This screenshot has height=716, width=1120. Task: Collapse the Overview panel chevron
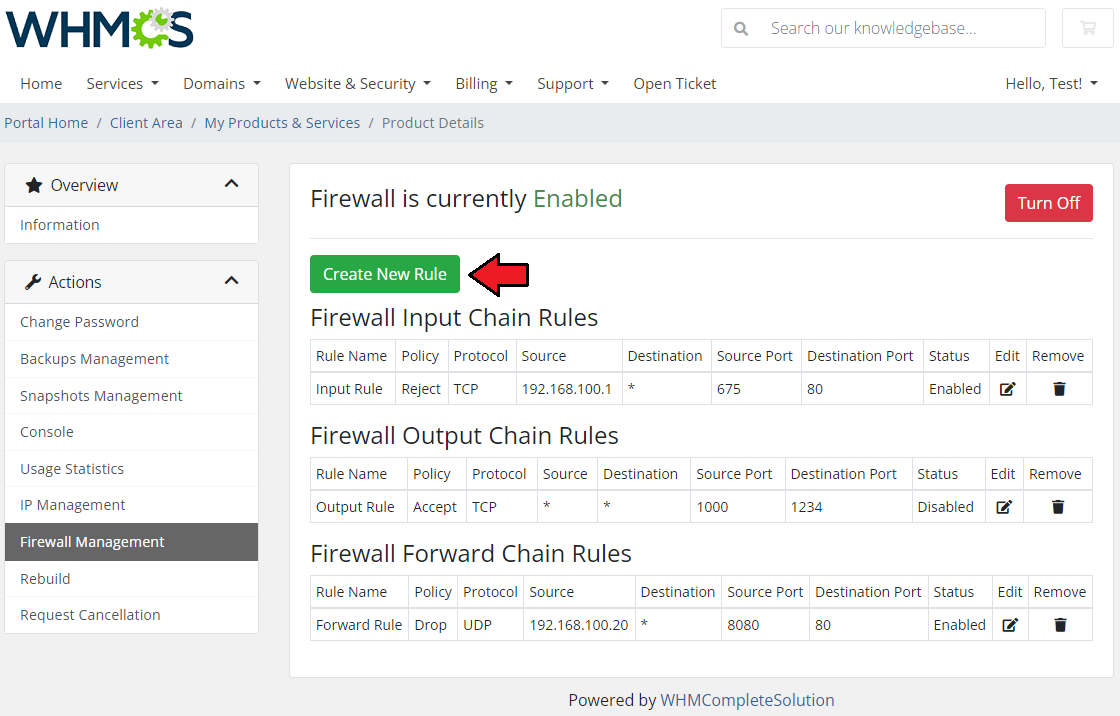(x=231, y=184)
